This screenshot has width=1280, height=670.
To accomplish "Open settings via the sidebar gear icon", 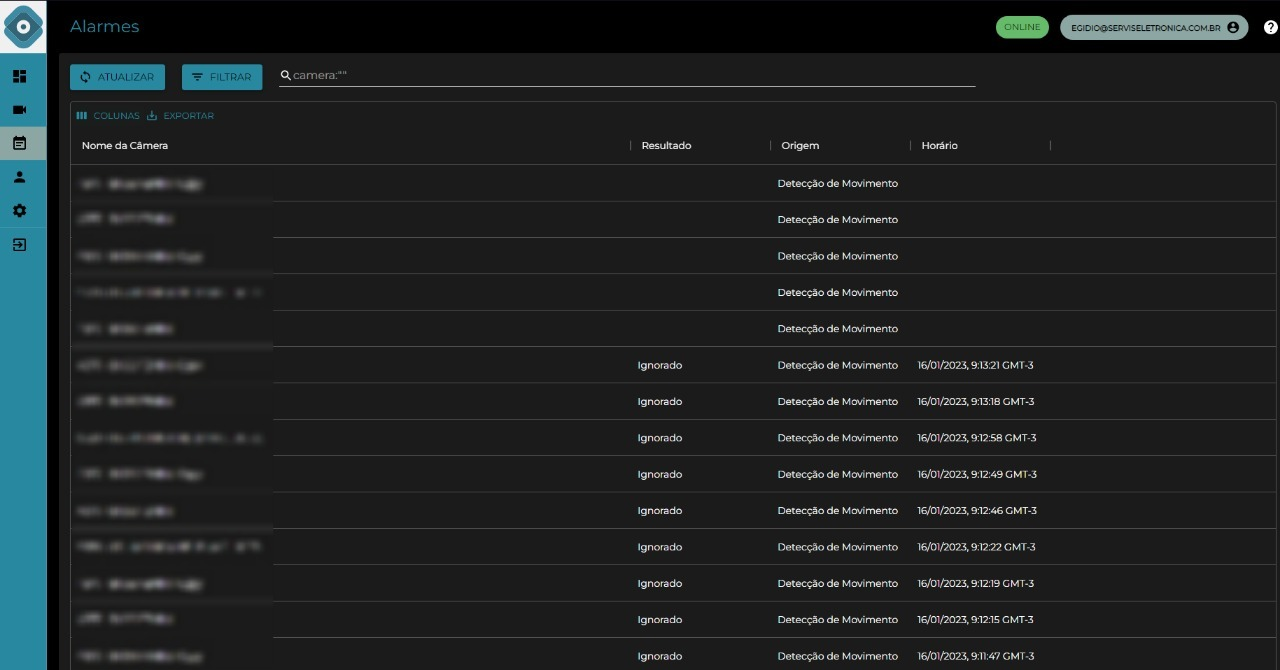I will pyautogui.click(x=19, y=211).
